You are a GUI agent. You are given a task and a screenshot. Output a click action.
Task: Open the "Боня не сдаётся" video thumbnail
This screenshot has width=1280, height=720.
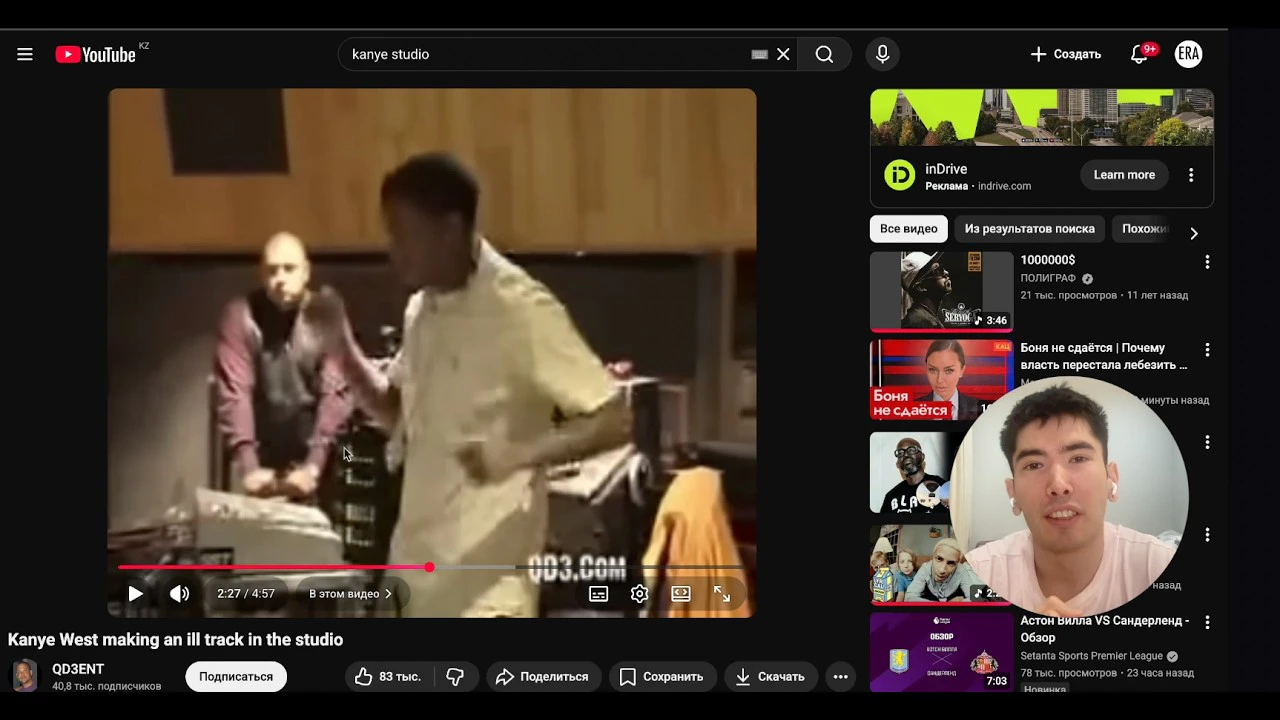[941, 379]
